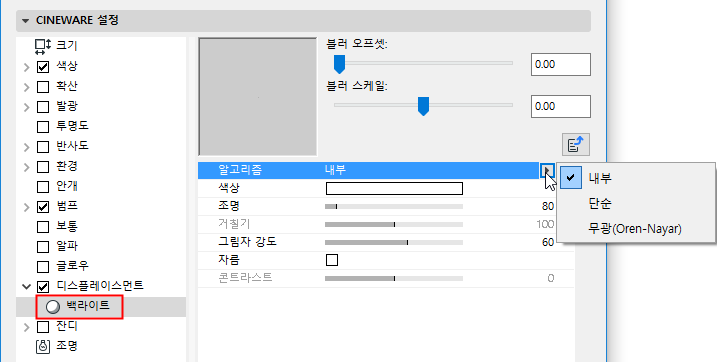Image resolution: width=717 pixels, height=362 pixels.
Task: Expand the 확산 tree node
Action: (x=27, y=87)
